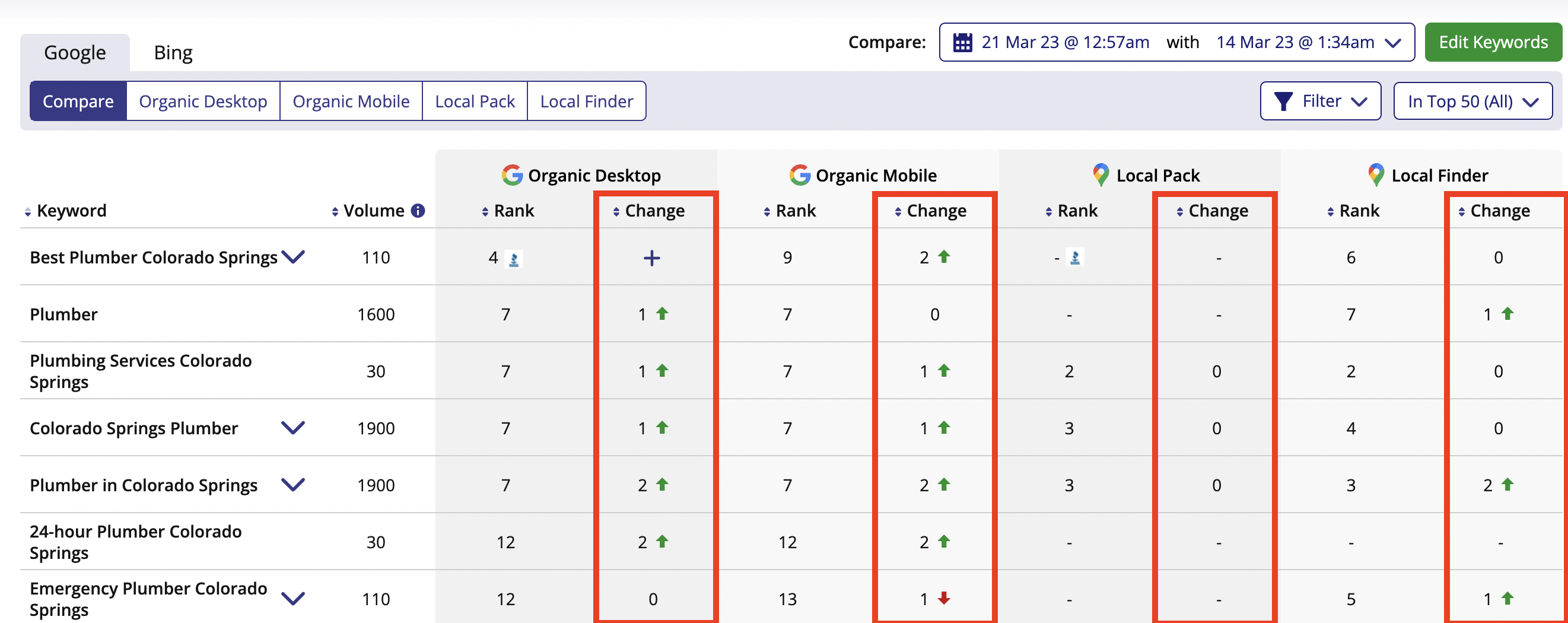Open the compare dates dropdown
The width and height of the screenshot is (1568, 623).
1176,42
